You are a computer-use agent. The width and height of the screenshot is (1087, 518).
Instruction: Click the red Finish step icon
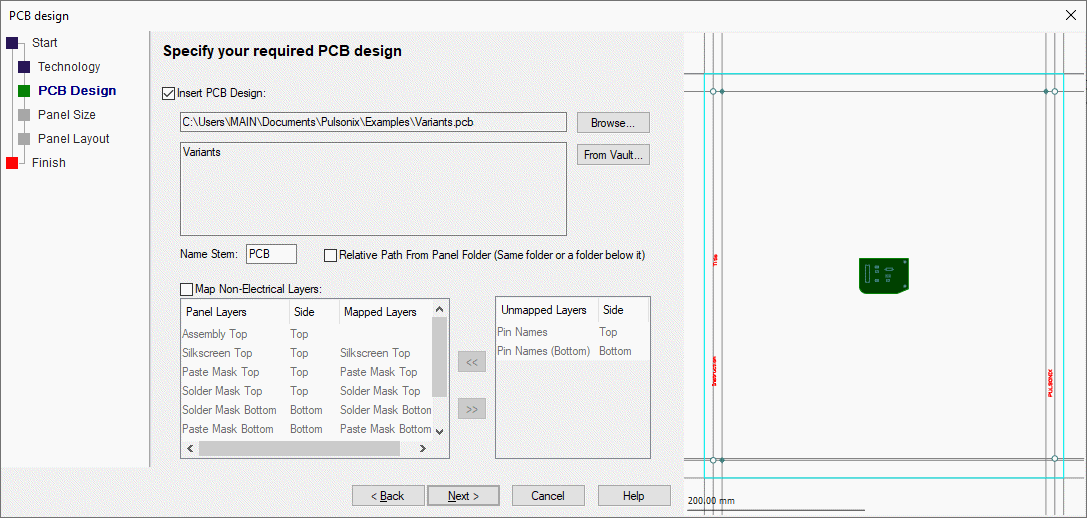coord(12,163)
